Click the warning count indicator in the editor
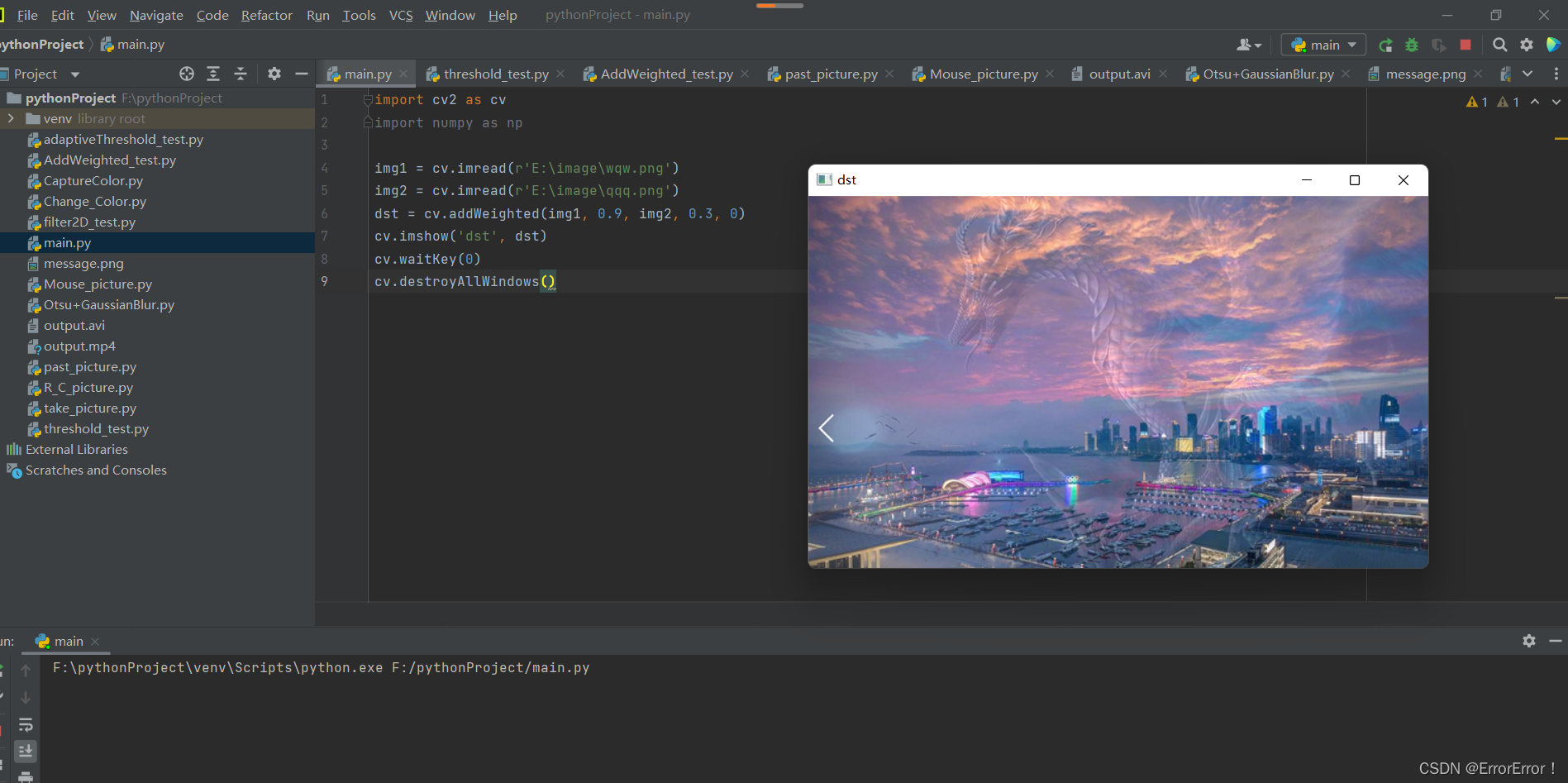 pyautogui.click(x=1477, y=102)
